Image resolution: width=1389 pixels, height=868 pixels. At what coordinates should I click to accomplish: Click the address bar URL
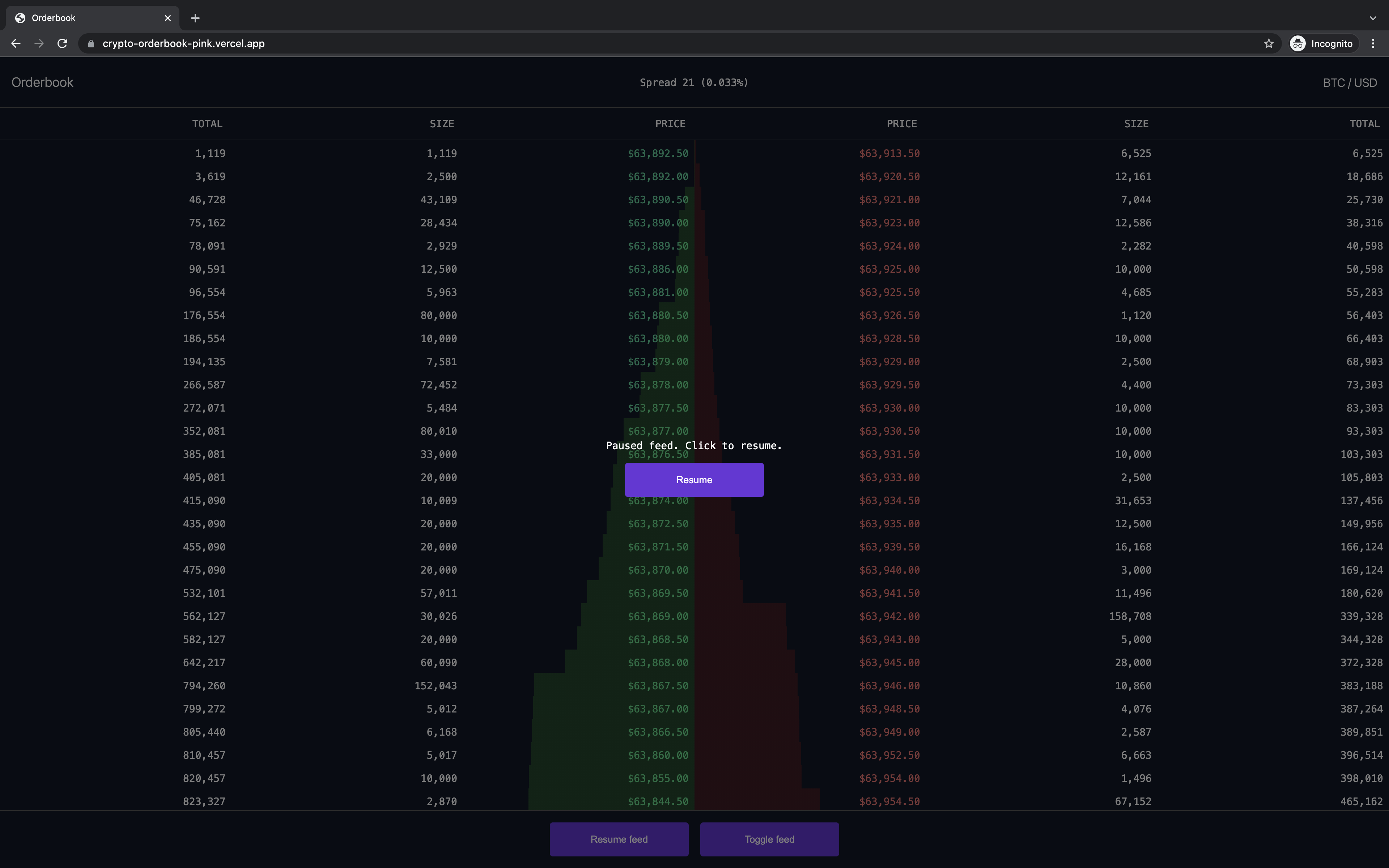click(x=184, y=44)
